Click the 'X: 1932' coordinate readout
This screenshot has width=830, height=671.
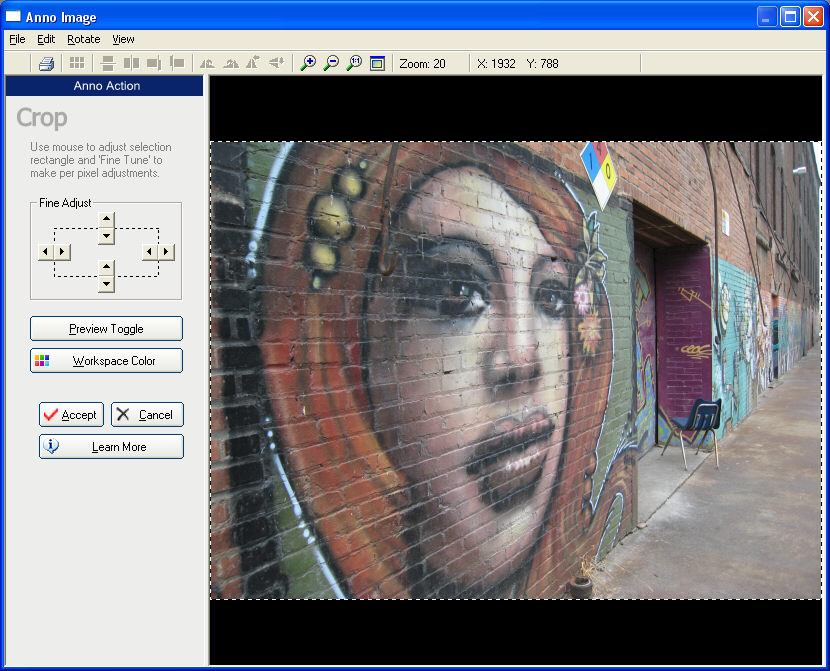click(x=496, y=64)
